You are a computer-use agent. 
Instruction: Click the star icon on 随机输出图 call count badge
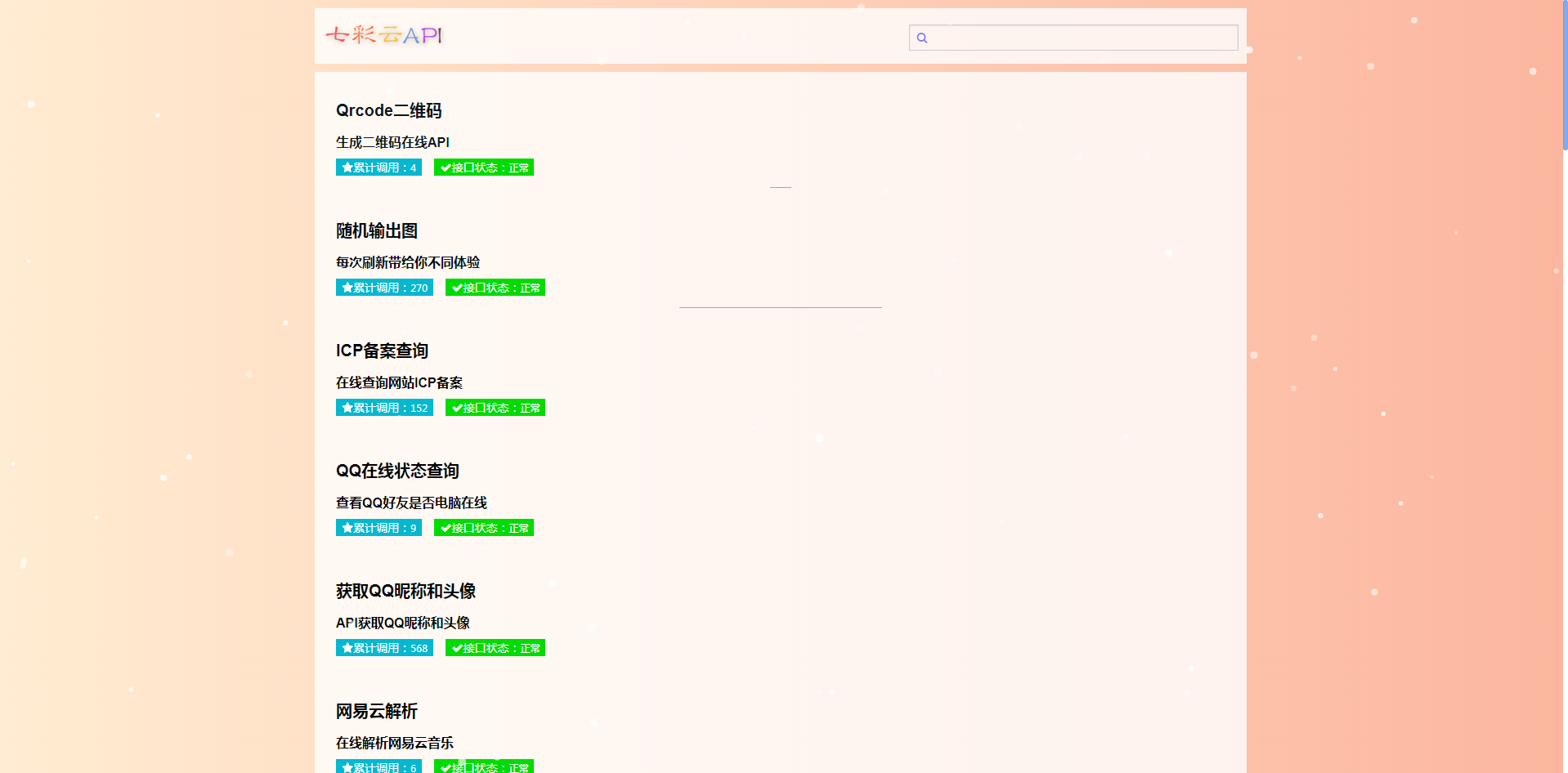tap(347, 287)
